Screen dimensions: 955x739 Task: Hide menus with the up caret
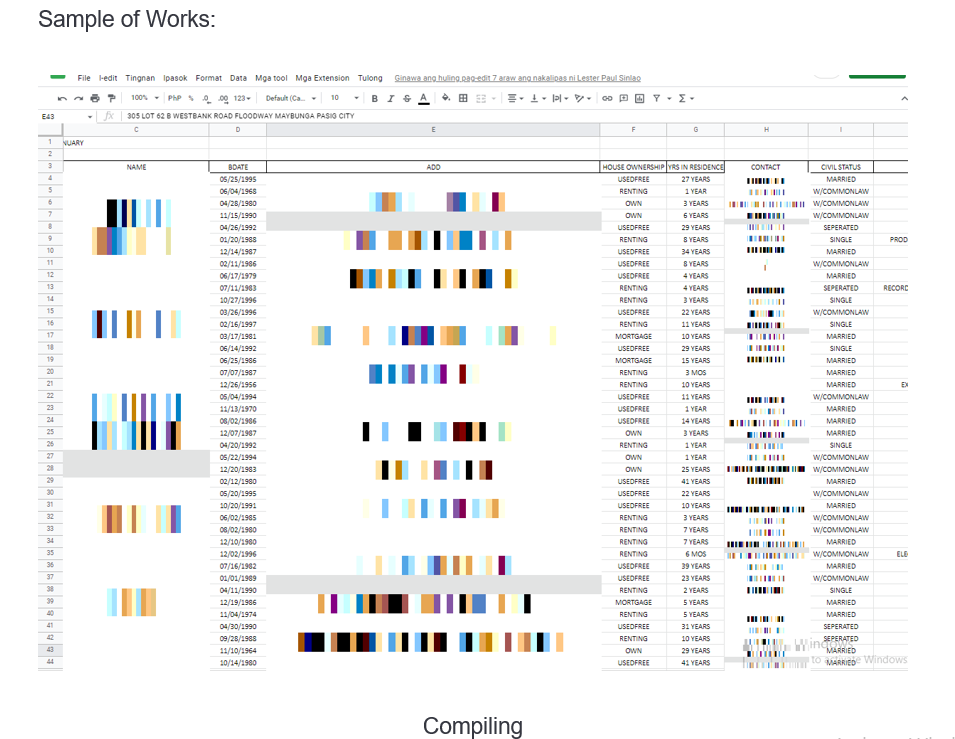click(904, 98)
